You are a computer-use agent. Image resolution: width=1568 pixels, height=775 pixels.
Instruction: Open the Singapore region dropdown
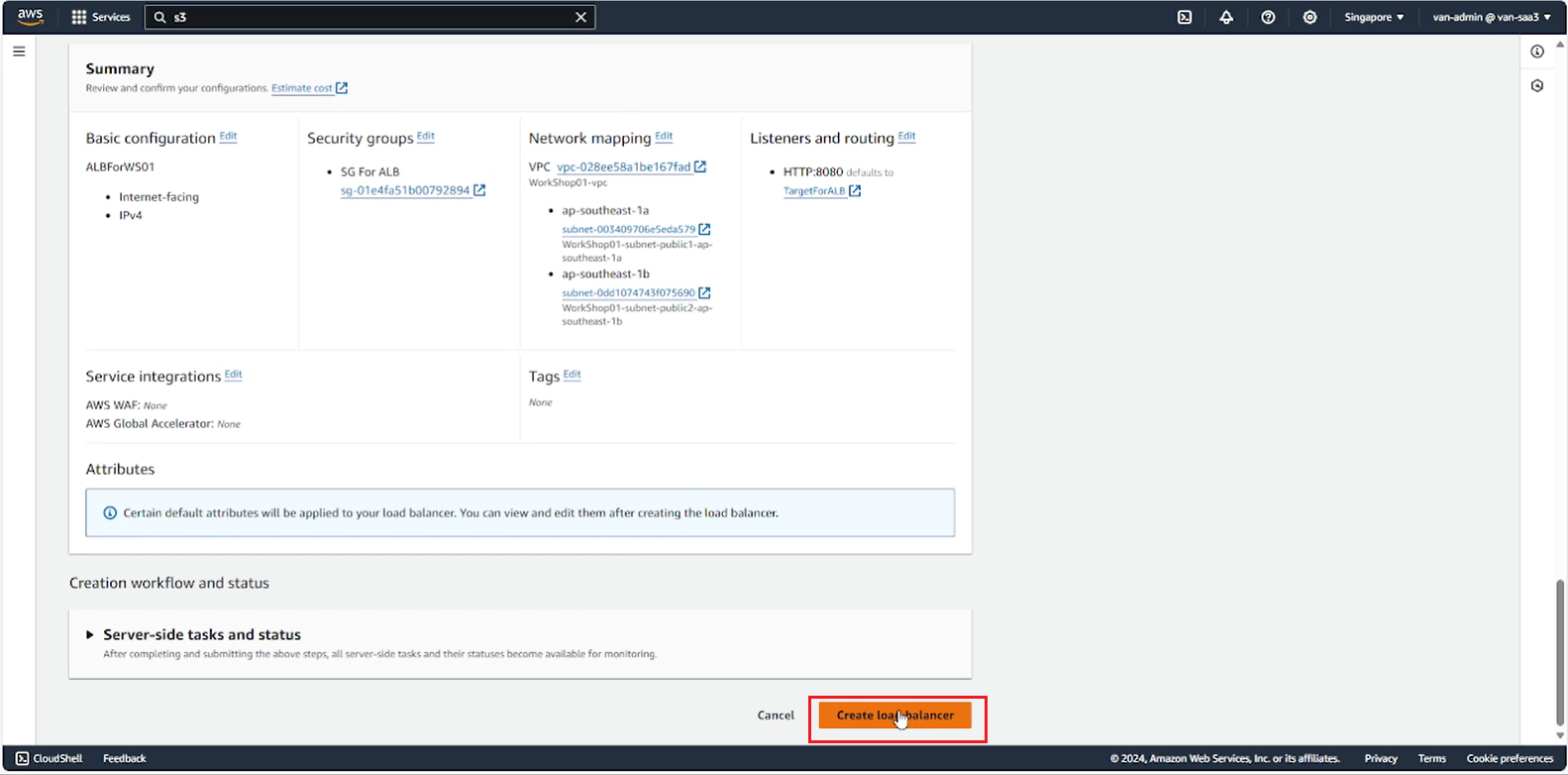coord(1374,17)
